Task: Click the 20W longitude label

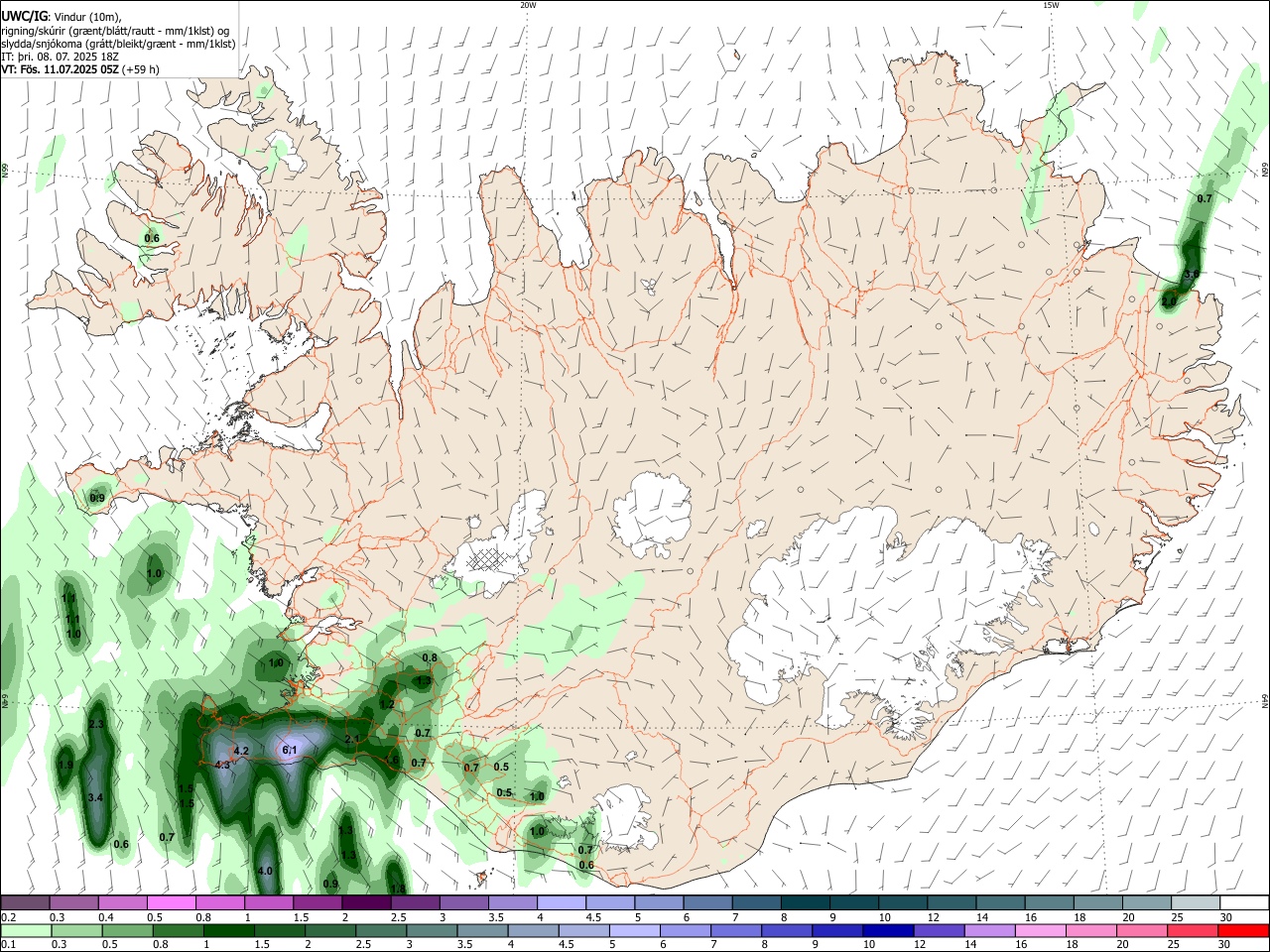Action: coord(528,5)
